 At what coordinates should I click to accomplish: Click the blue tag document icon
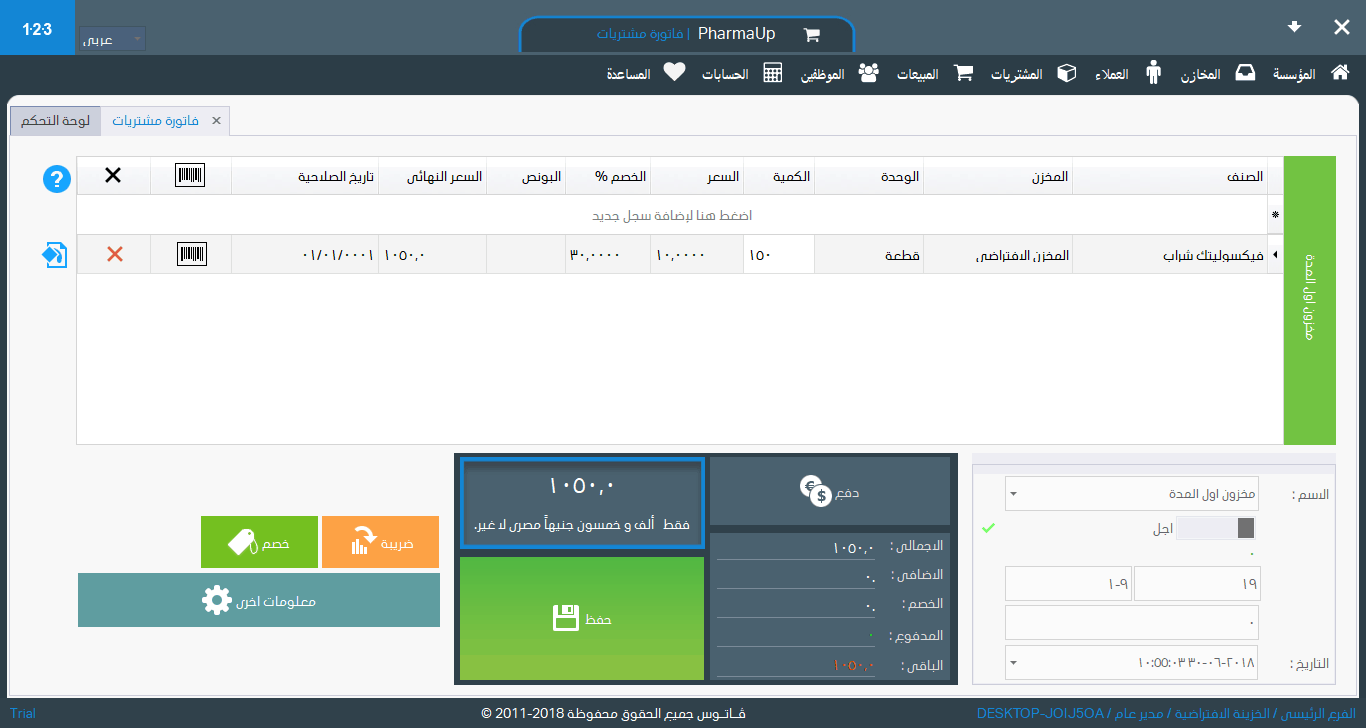[x=55, y=255]
